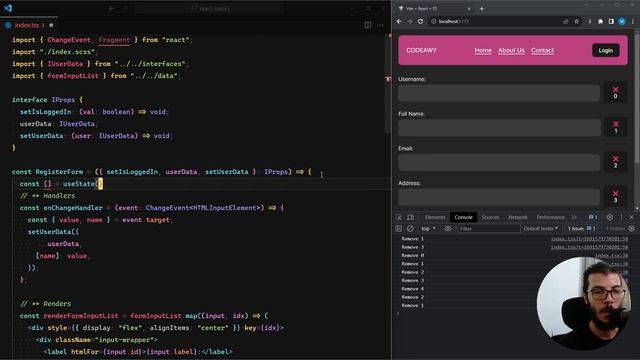The image size is (640, 360).
Task: Open the first index.tsx source link in console
Action: point(589,239)
